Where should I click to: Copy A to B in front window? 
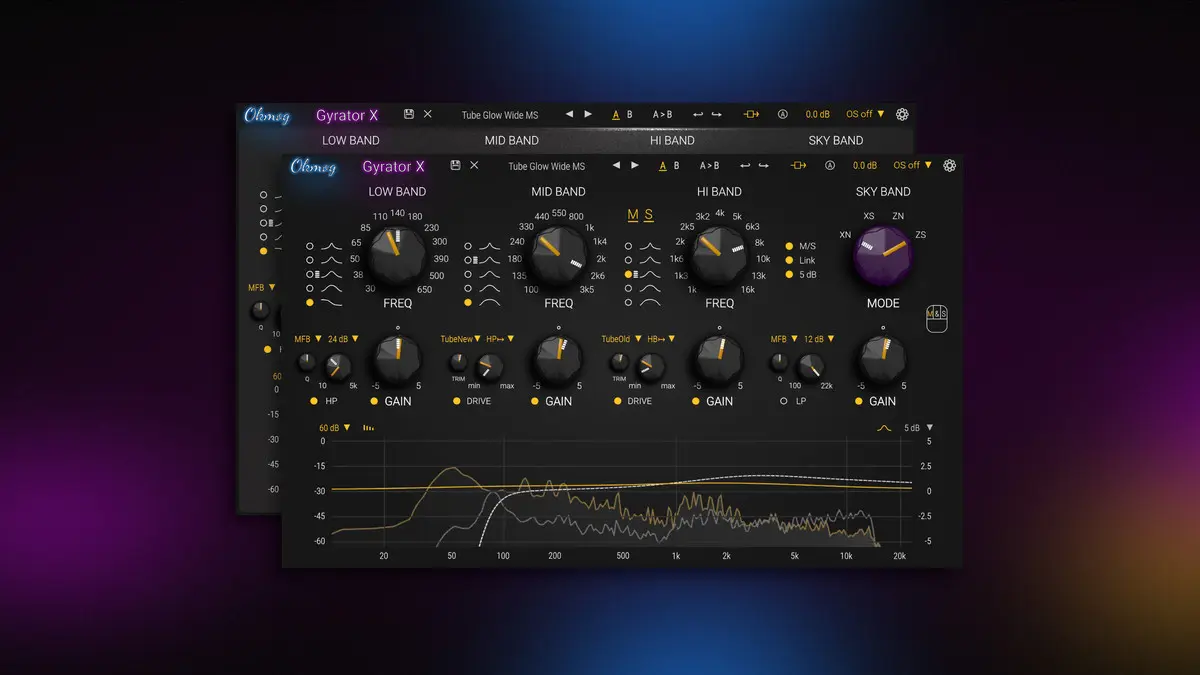pos(709,165)
